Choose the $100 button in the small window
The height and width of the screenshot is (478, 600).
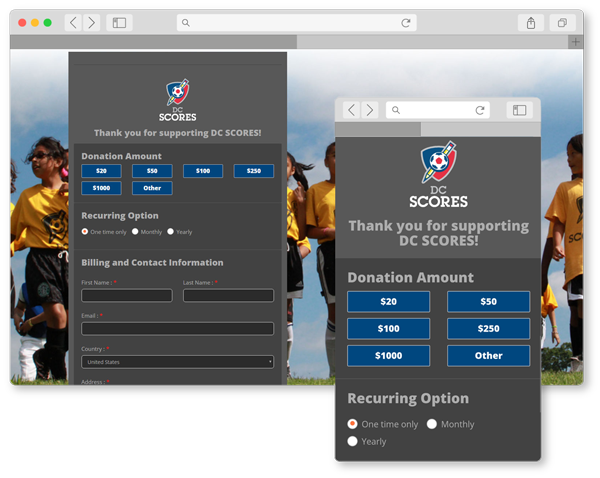click(388, 329)
